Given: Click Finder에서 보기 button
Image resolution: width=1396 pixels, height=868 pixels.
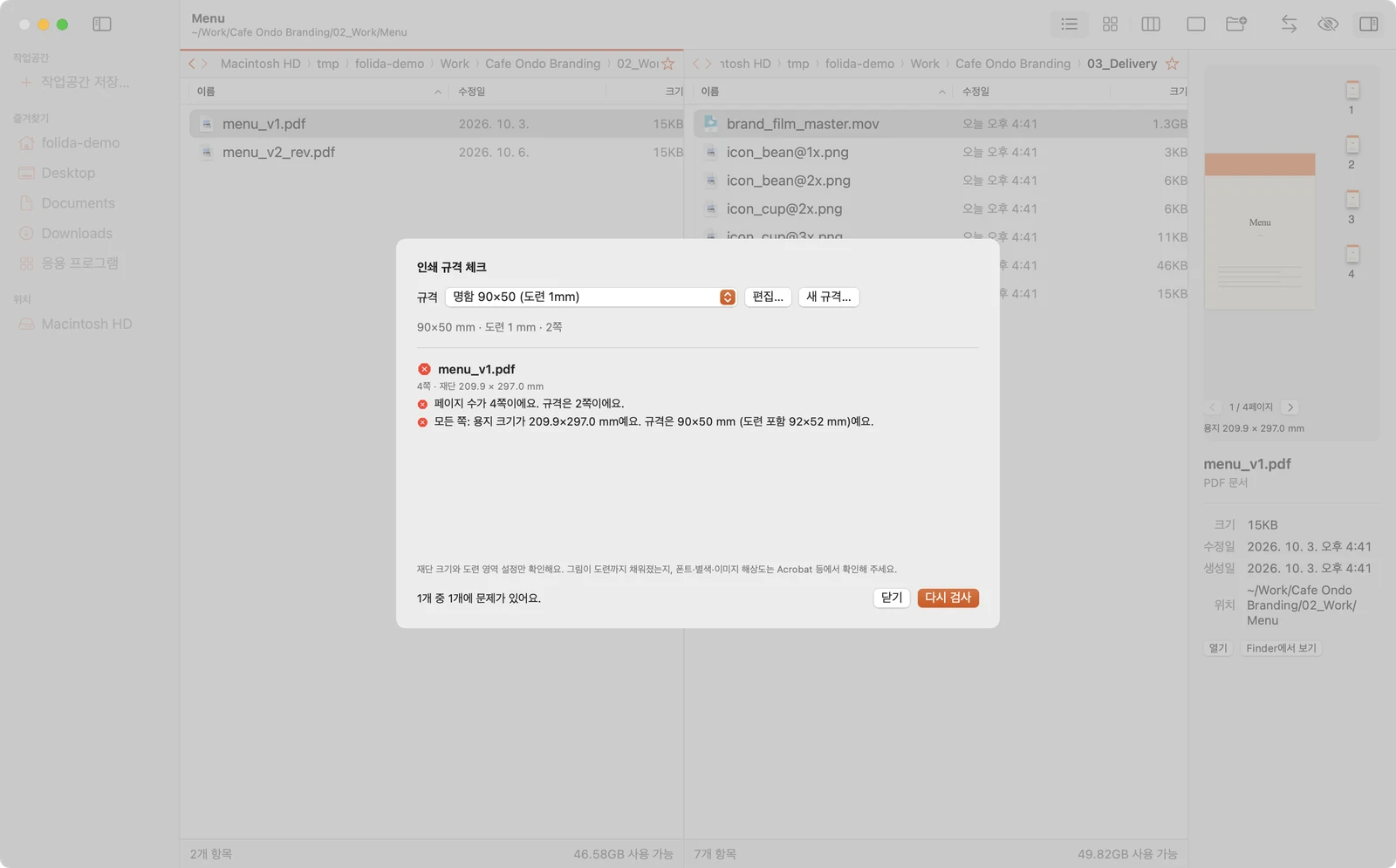Looking at the screenshot, I should pos(1281,648).
